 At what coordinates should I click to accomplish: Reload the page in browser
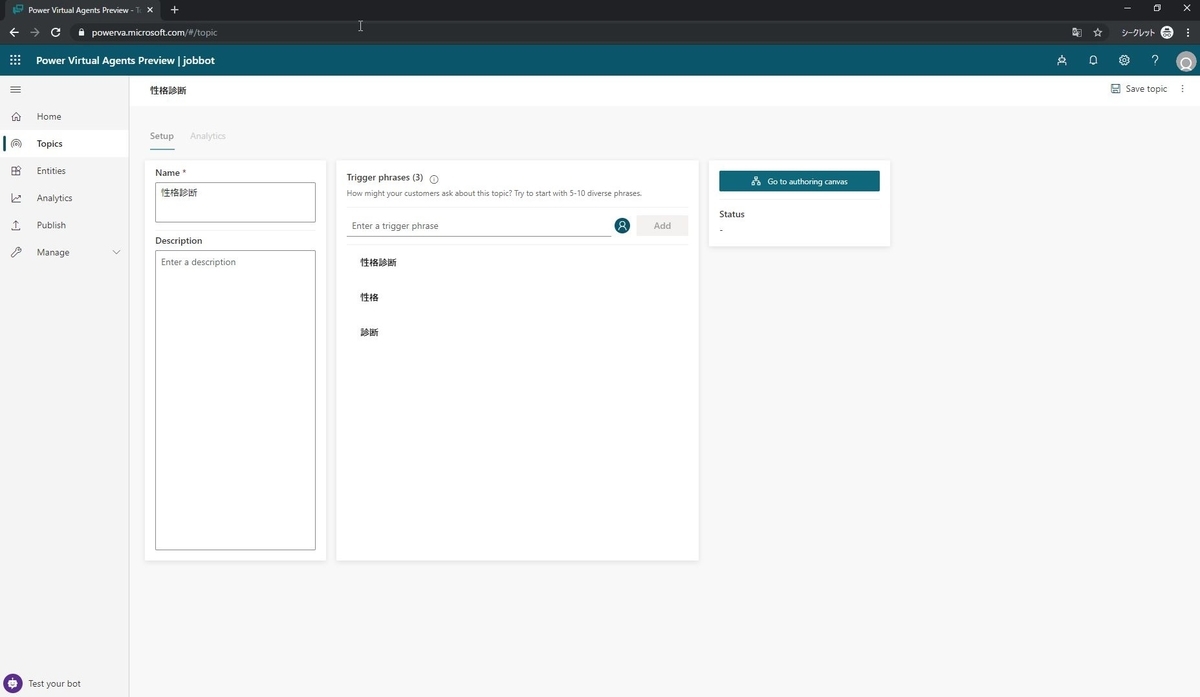tap(56, 32)
